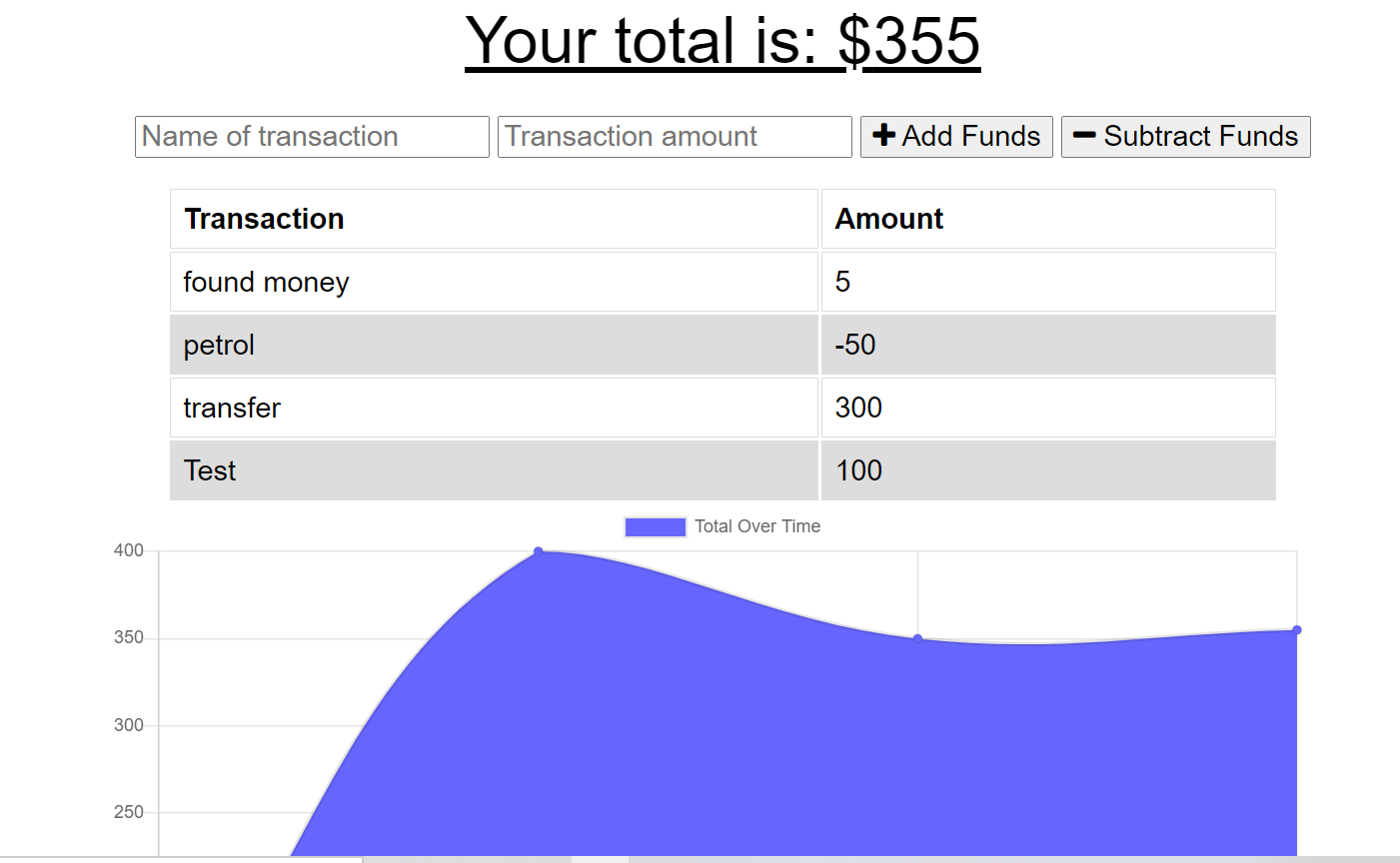
Task: Click the 'Transaction amount' input field
Action: click(x=674, y=136)
